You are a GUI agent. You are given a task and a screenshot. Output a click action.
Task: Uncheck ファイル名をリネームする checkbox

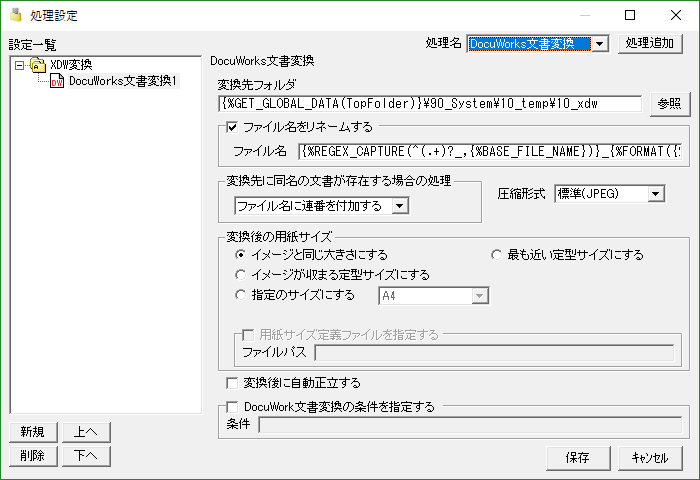pyautogui.click(x=232, y=127)
